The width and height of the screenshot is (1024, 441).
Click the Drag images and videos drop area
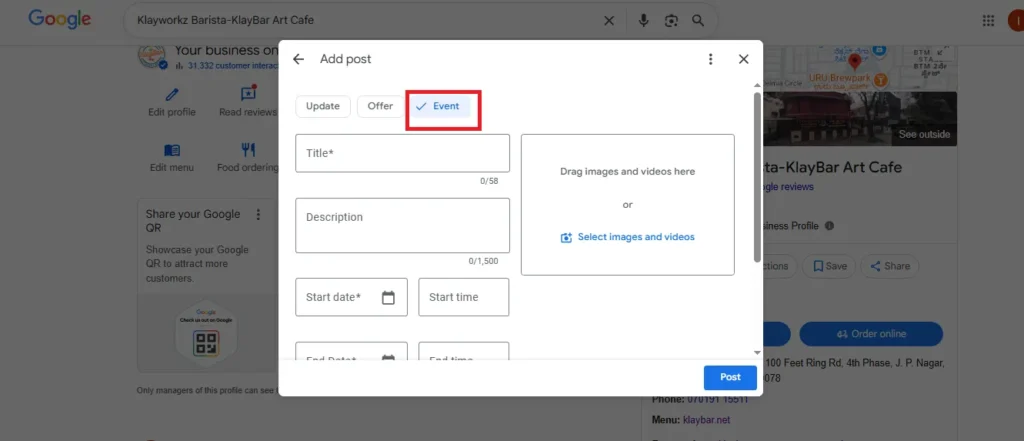coord(628,204)
